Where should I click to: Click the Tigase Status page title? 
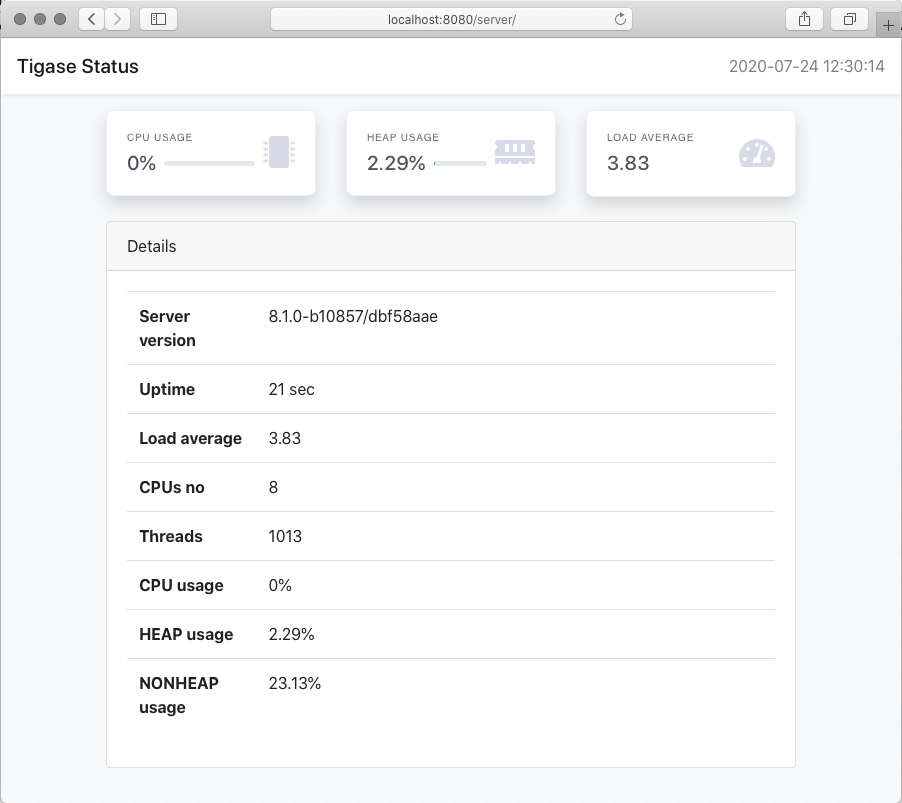pyautogui.click(x=78, y=66)
